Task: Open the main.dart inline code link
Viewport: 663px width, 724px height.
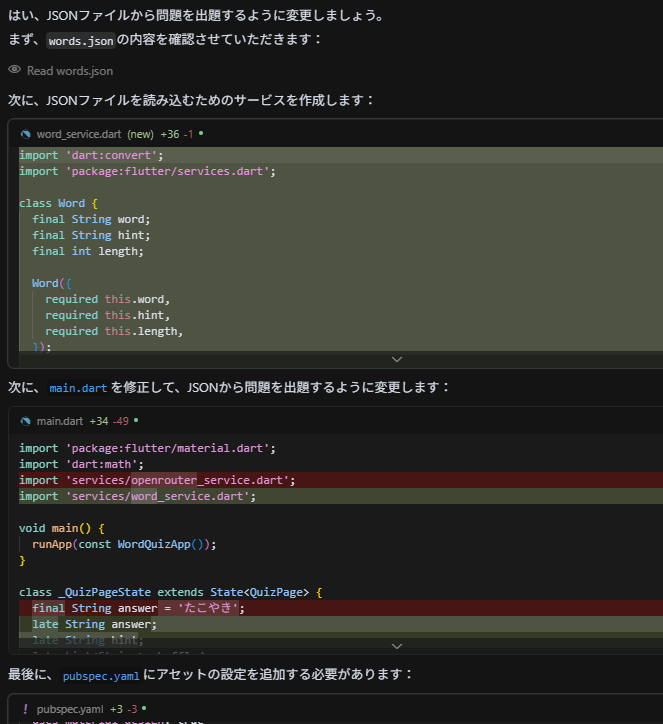Action: click(x=78, y=388)
